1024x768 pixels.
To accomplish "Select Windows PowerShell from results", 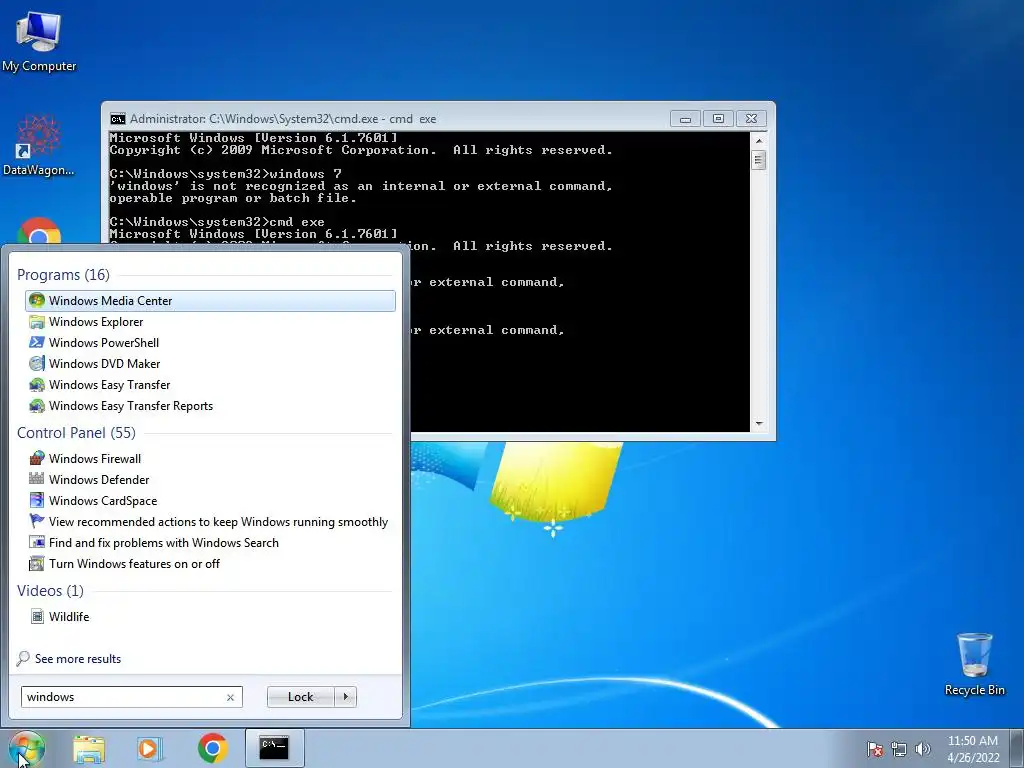I will (210, 342).
